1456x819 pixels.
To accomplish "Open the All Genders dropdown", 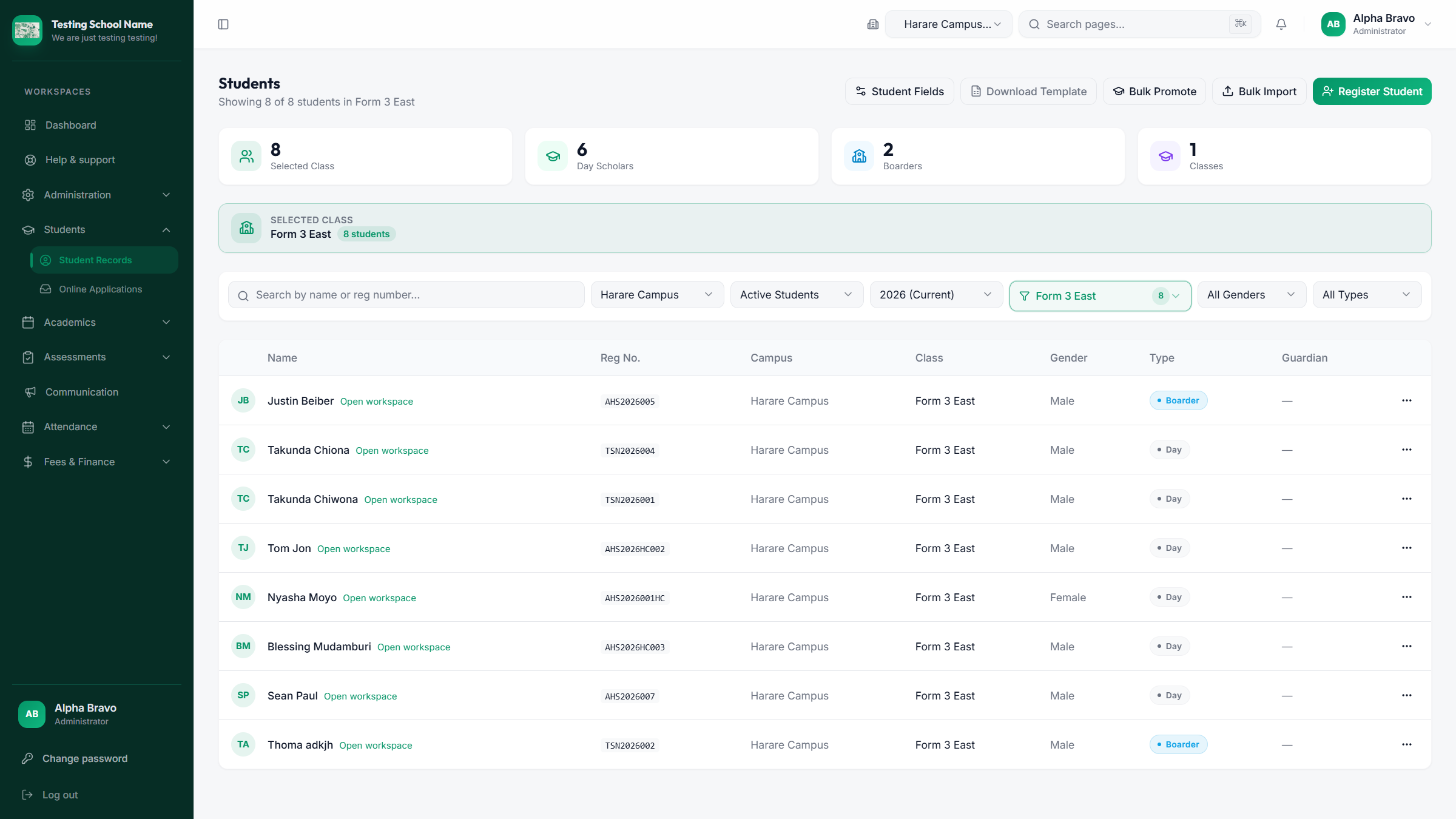I will pyautogui.click(x=1252, y=295).
